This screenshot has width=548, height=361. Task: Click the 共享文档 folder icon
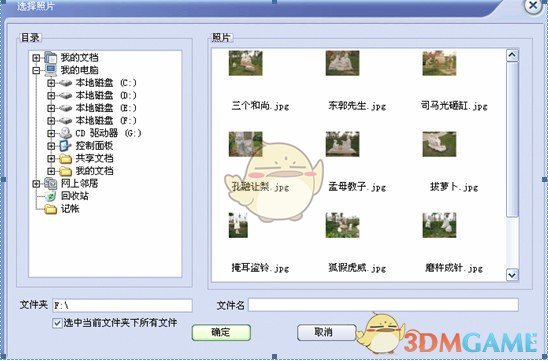tap(65, 159)
